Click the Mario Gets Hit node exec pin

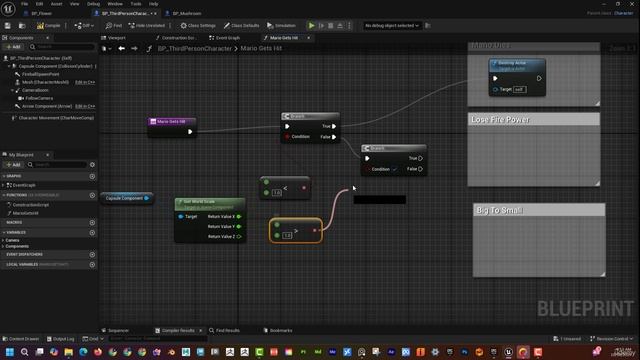pos(190,132)
